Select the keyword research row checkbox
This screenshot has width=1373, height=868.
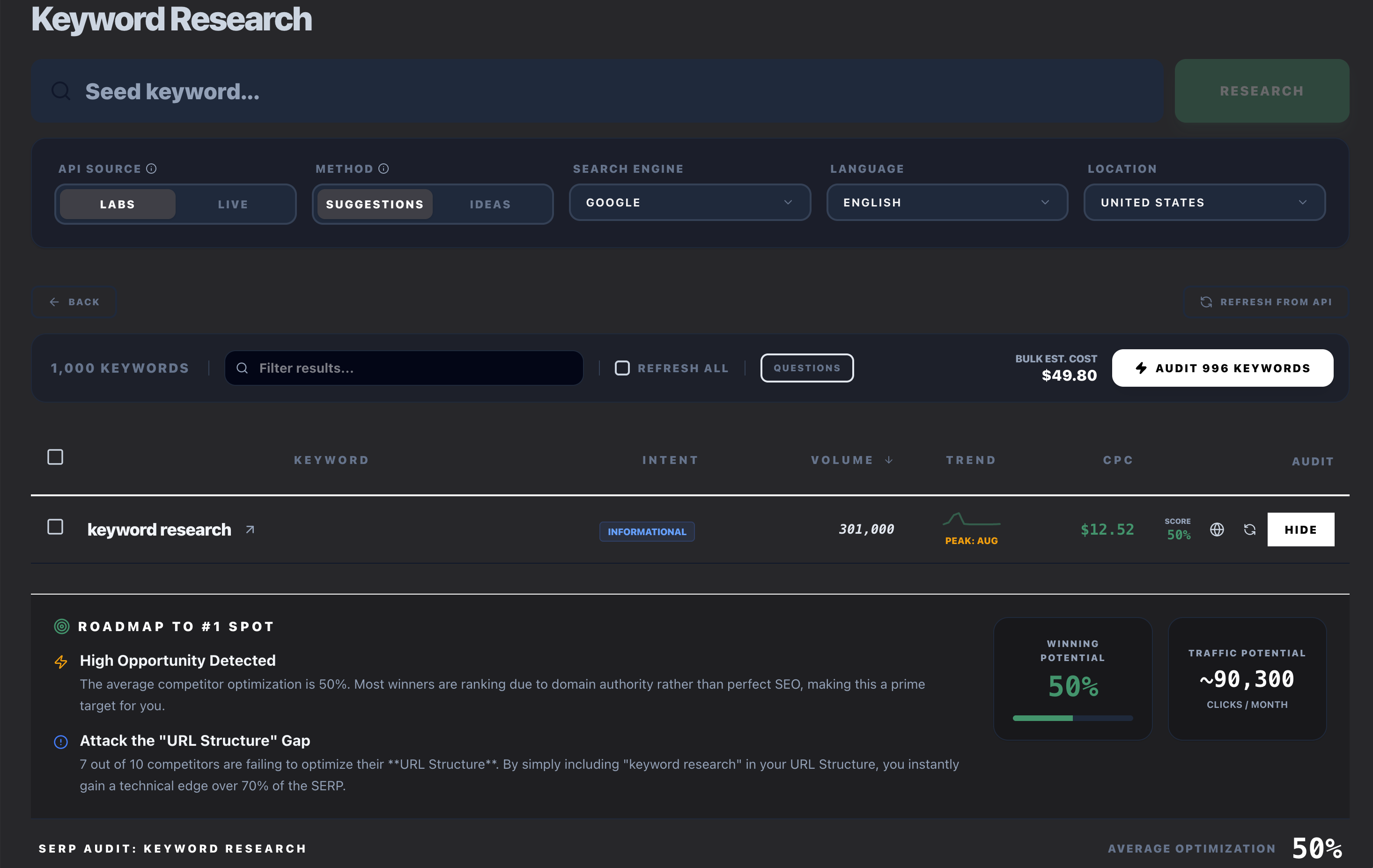click(x=55, y=527)
